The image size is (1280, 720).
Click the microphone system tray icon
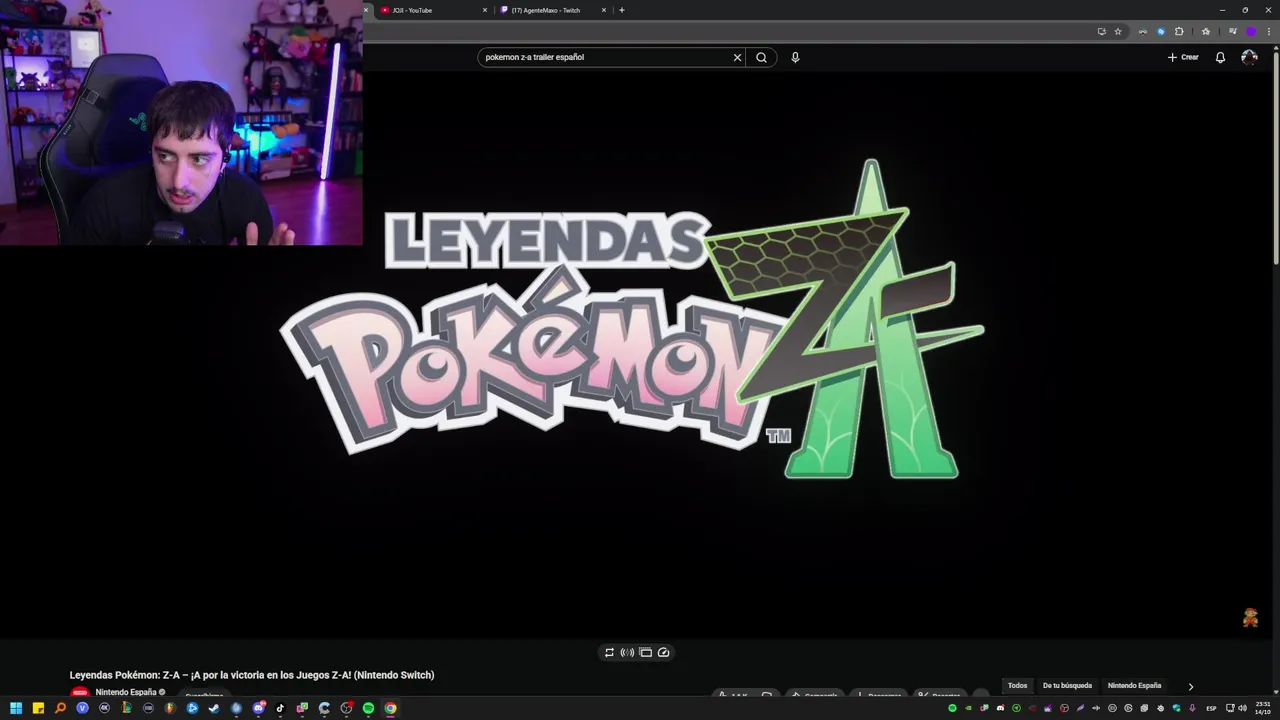(x=1192, y=708)
